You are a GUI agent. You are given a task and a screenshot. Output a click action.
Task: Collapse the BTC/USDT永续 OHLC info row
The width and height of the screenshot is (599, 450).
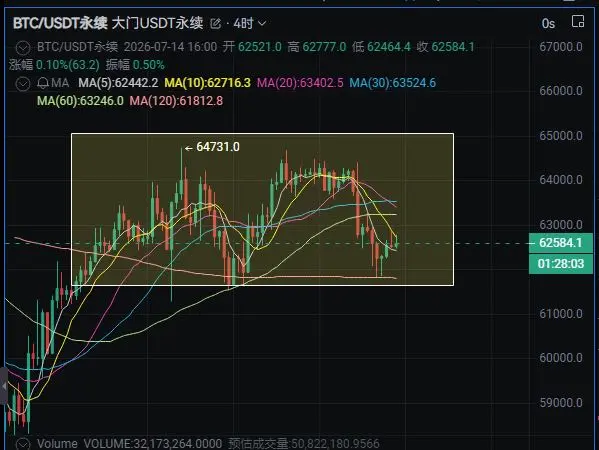[23, 48]
